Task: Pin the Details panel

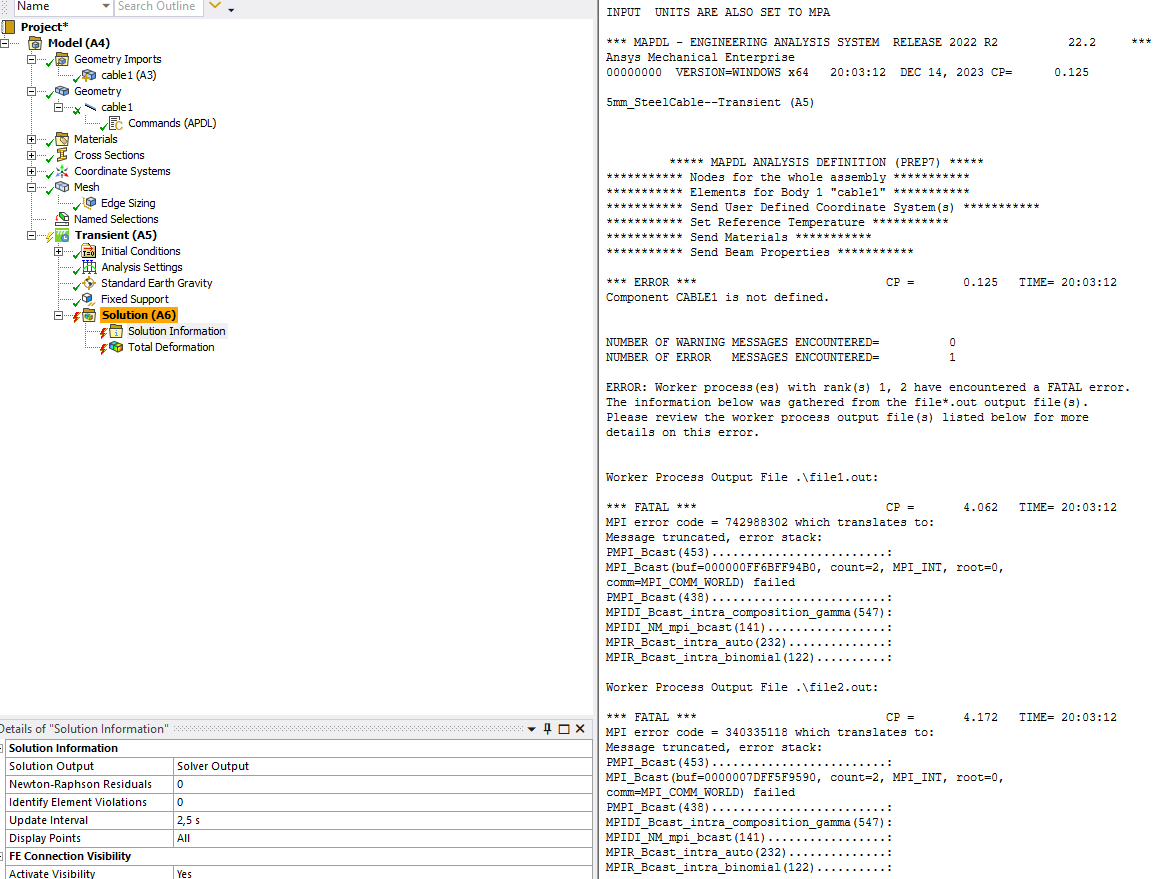Action: click(x=548, y=729)
